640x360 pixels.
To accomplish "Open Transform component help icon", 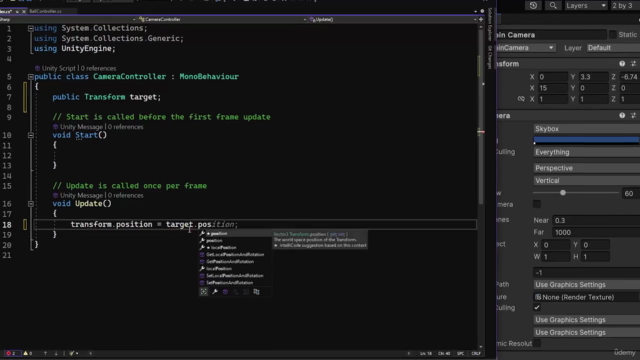I will pyautogui.click(x=622, y=64).
